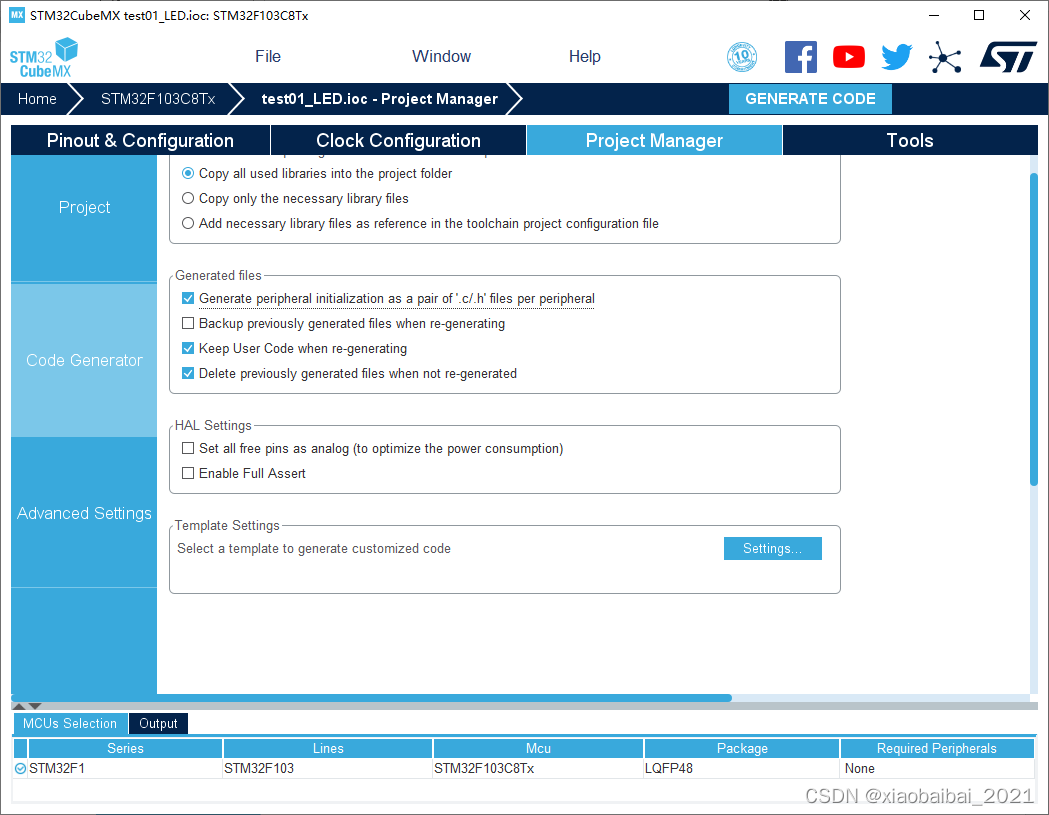This screenshot has height=815, width=1049.
Task: Sort by Required Peripherals column header
Action: (x=937, y=748)
